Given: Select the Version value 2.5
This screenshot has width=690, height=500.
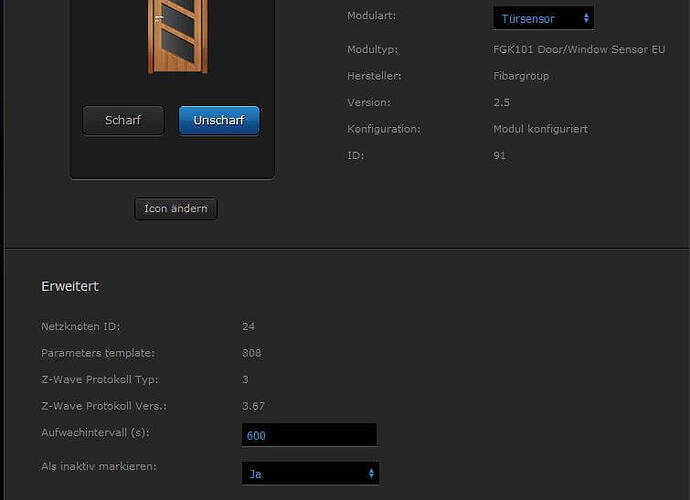Looking at the screenshot, I should [x=501, y=102].
